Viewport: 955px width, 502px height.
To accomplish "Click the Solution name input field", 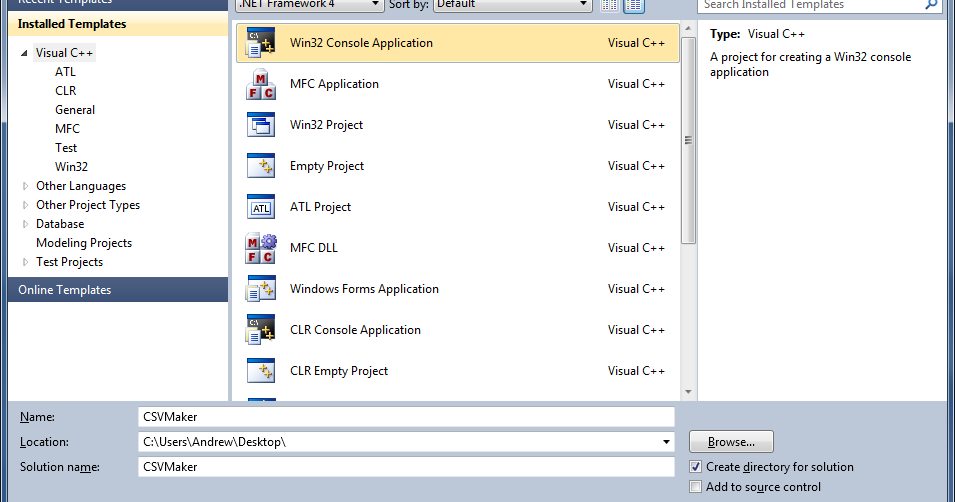I will pyautogui.click(x=406, y=467).
